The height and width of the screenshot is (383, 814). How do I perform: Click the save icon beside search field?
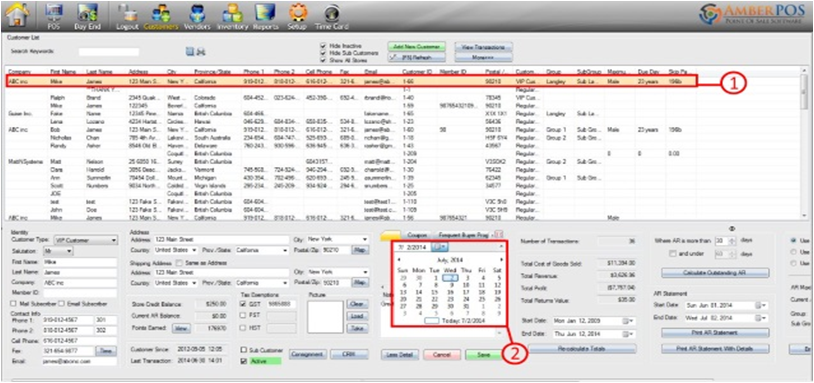tap(190, 51)
